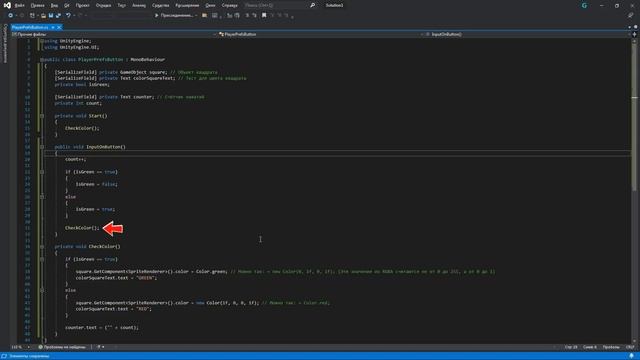This screenshot has width=640, height=360.
Task: Open the Проект menu
Action: pos(82,5)
